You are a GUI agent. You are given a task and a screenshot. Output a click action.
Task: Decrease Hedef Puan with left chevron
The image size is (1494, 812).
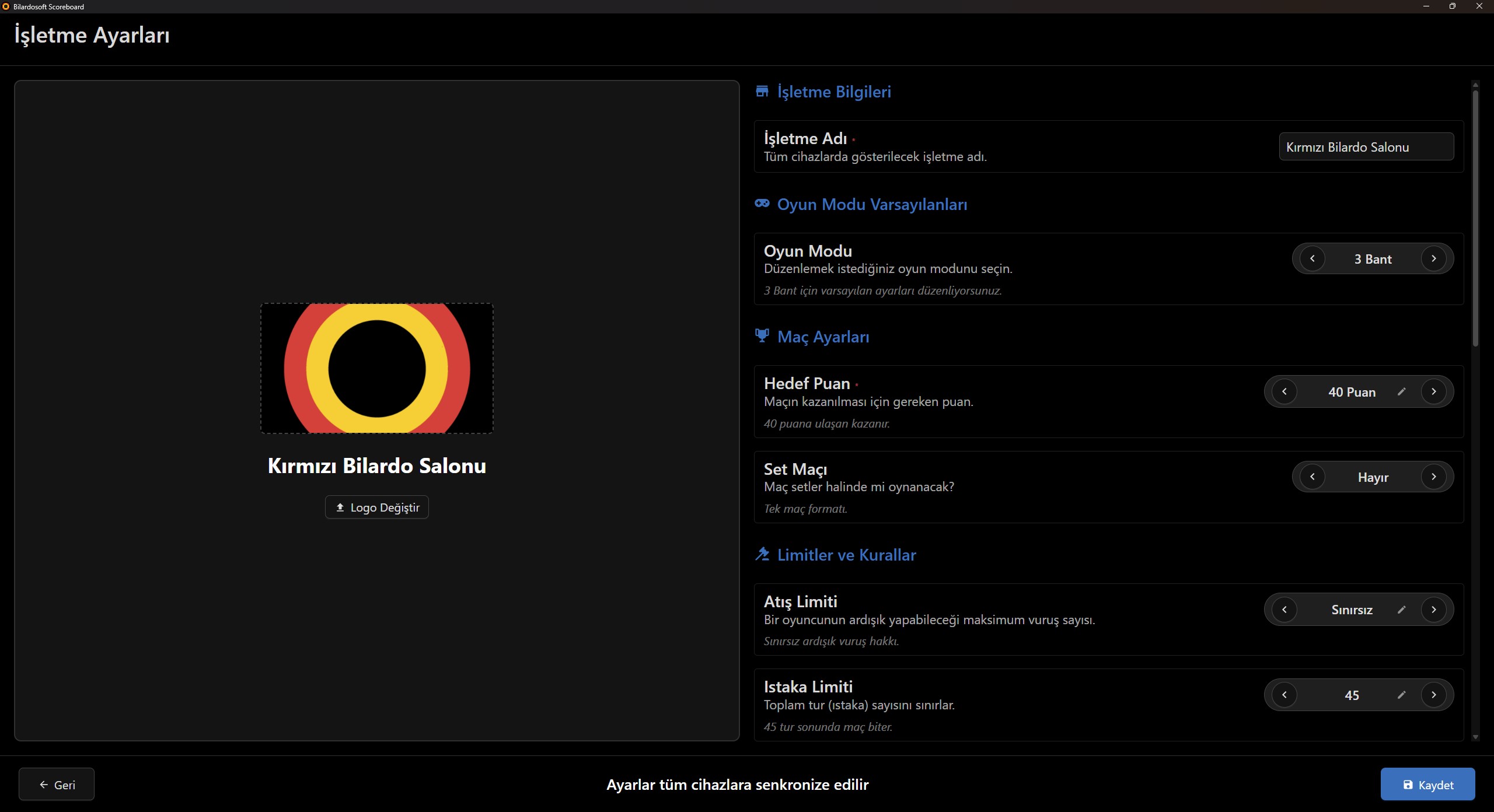click(1284, 391)
